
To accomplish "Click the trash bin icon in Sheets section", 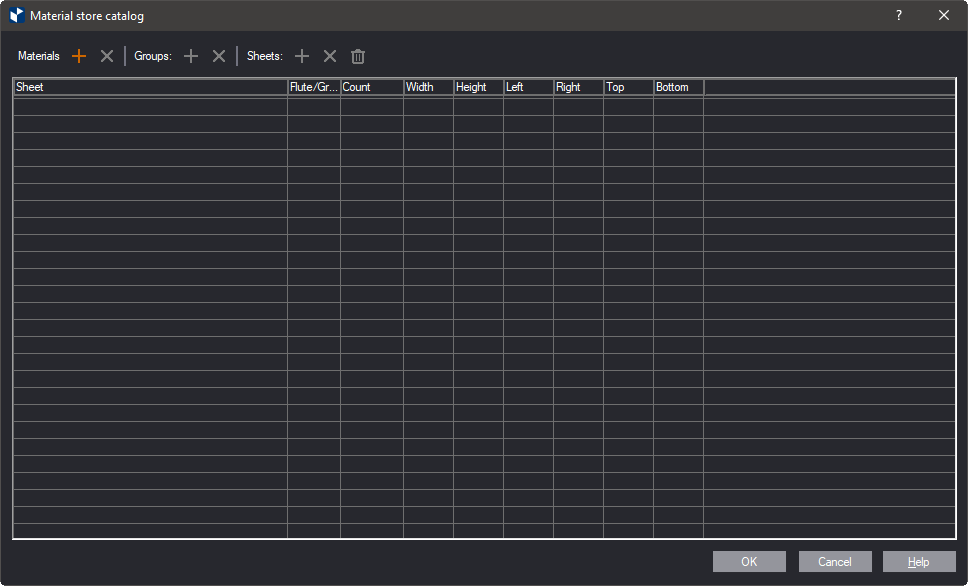I will point(358,57).
